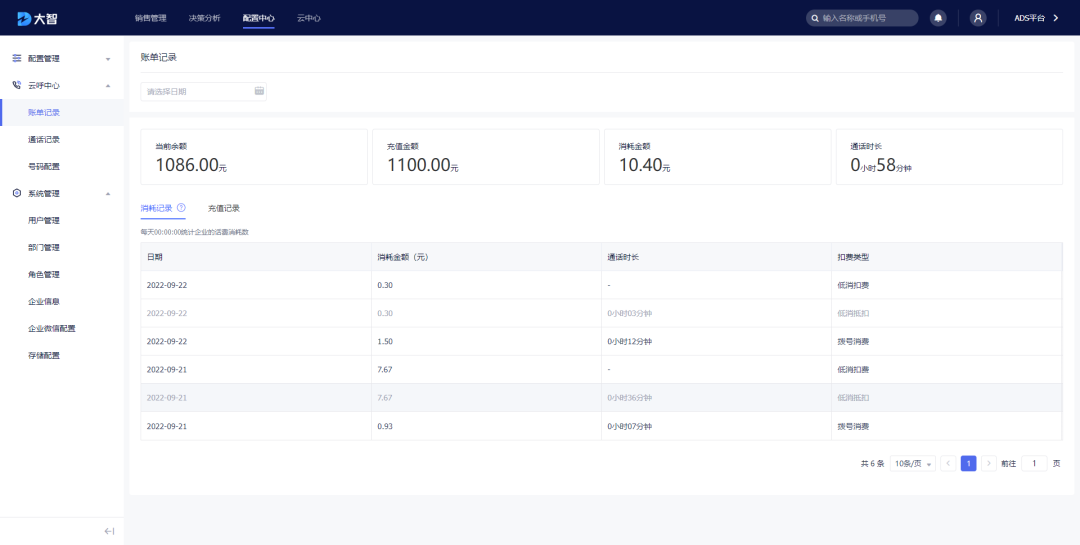The image size is (1080, 545).
Task: Click the next page arrow button
Action: 988,464
